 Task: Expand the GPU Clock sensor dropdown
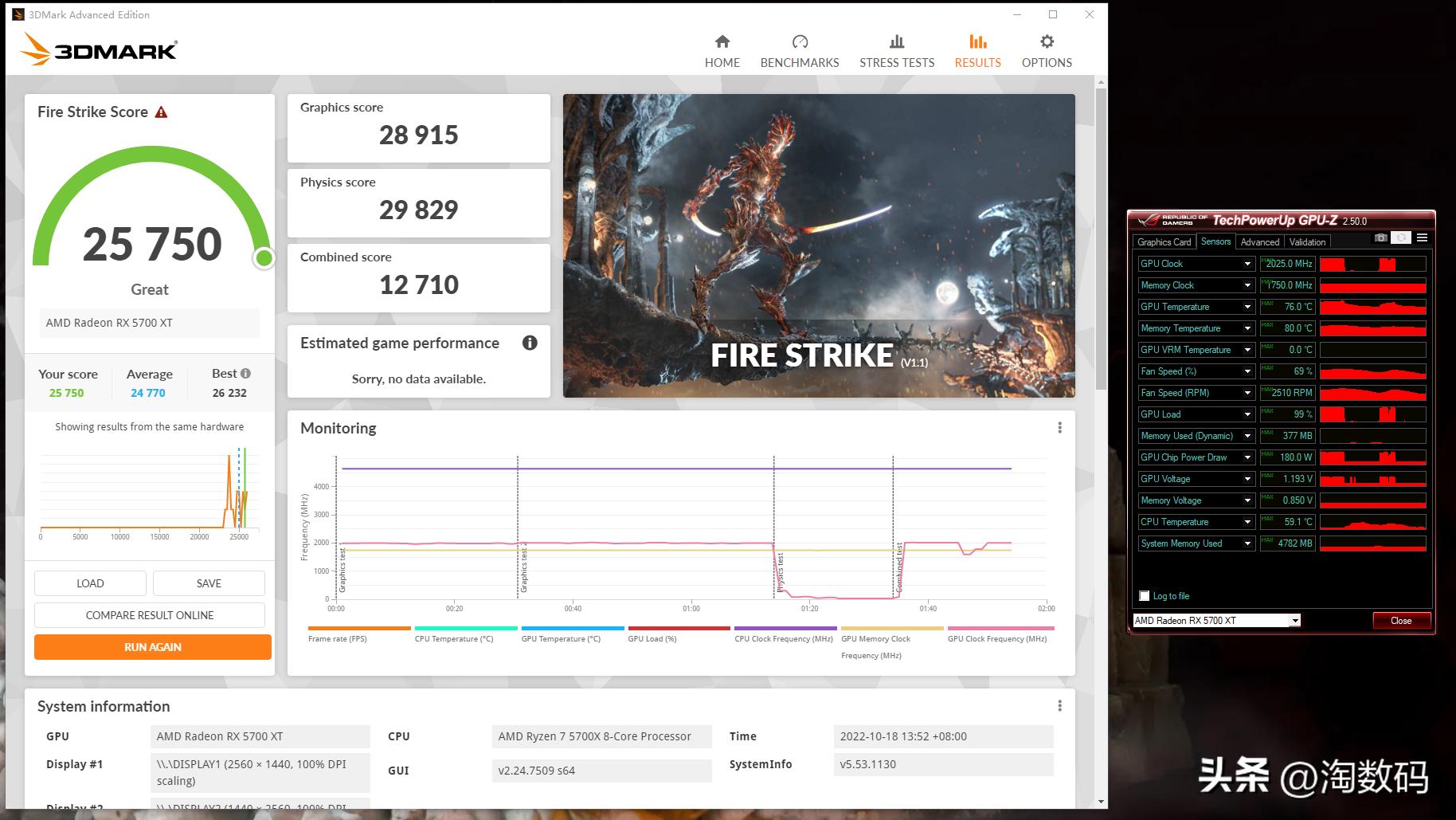[1247, 264]
